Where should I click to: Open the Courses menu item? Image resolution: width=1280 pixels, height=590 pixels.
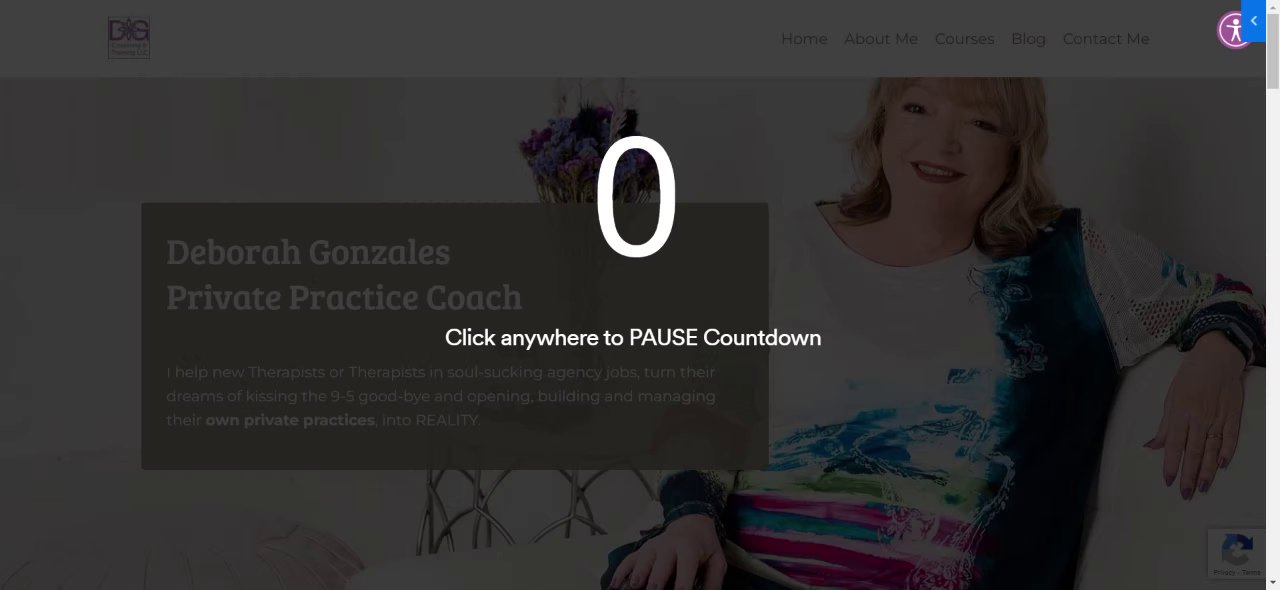pyautogui.click(x=964, y=39)
